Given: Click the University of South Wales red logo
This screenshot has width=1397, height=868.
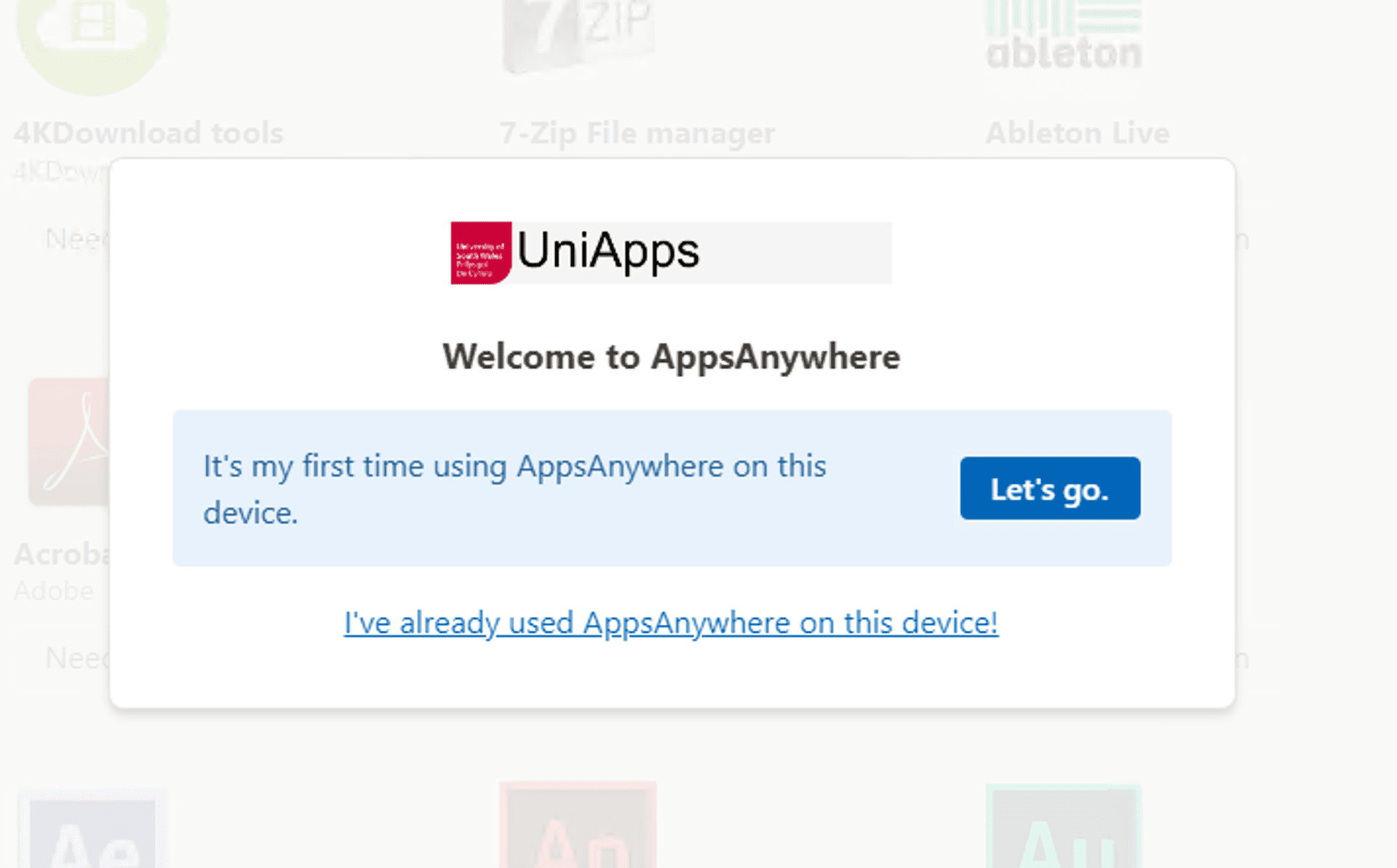Looking at the screenshot, I should [x=481, y=253].
